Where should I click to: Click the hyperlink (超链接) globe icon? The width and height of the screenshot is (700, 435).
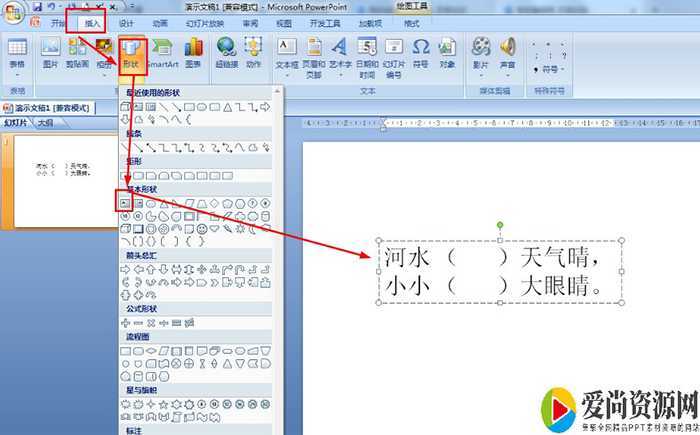click(226, 52)
